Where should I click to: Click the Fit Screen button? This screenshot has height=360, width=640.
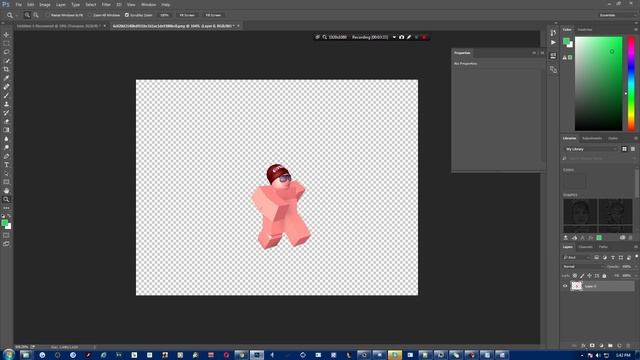pyautogui.click(x=187, y=15)
